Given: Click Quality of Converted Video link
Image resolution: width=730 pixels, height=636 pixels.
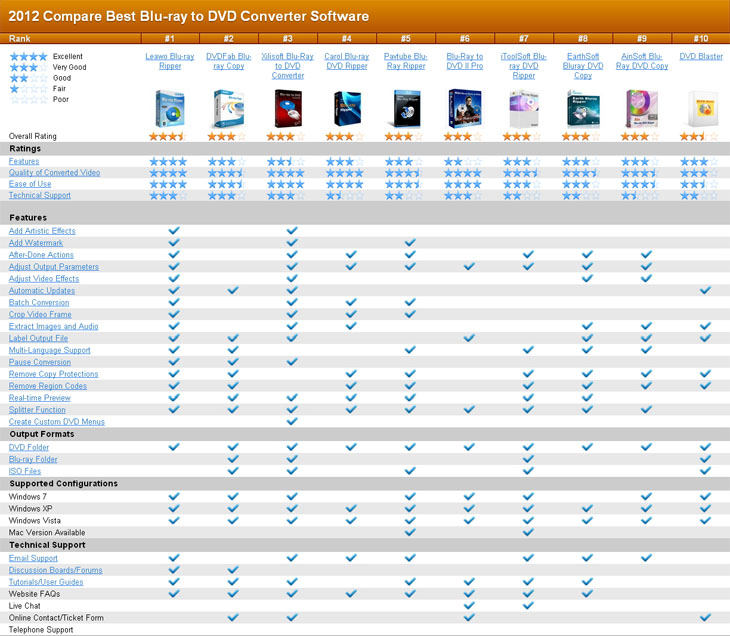Looking at the screenshot, I should (54, 172).
